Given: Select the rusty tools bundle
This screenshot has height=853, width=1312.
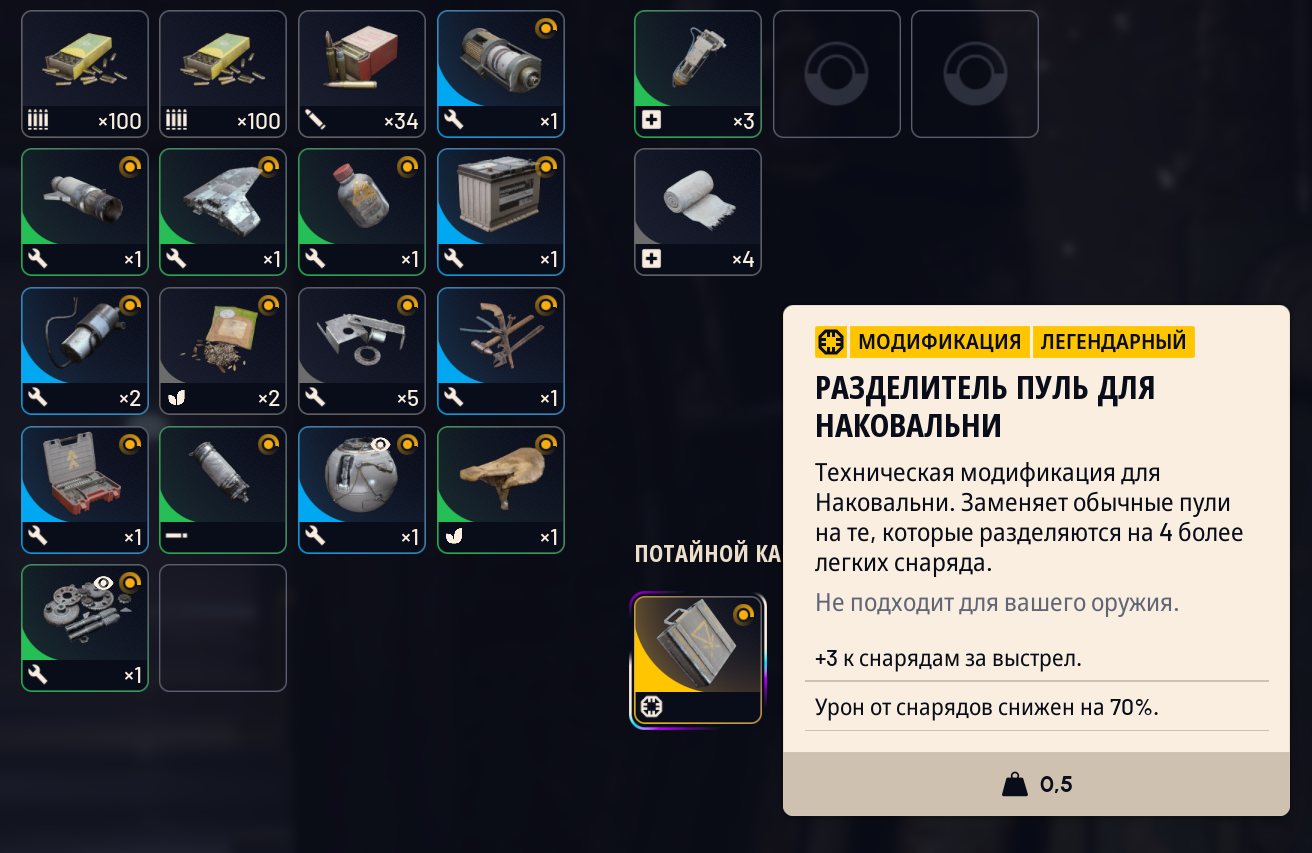Looking at the screenshot, I should [501, 351].
